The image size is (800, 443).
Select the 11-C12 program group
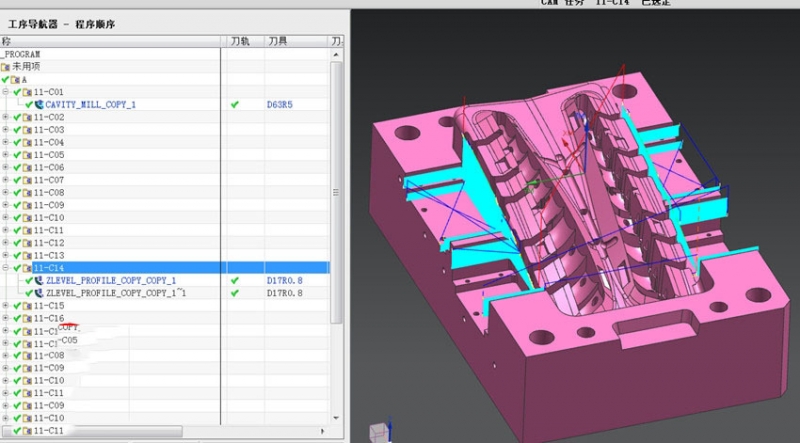(49, 243)
